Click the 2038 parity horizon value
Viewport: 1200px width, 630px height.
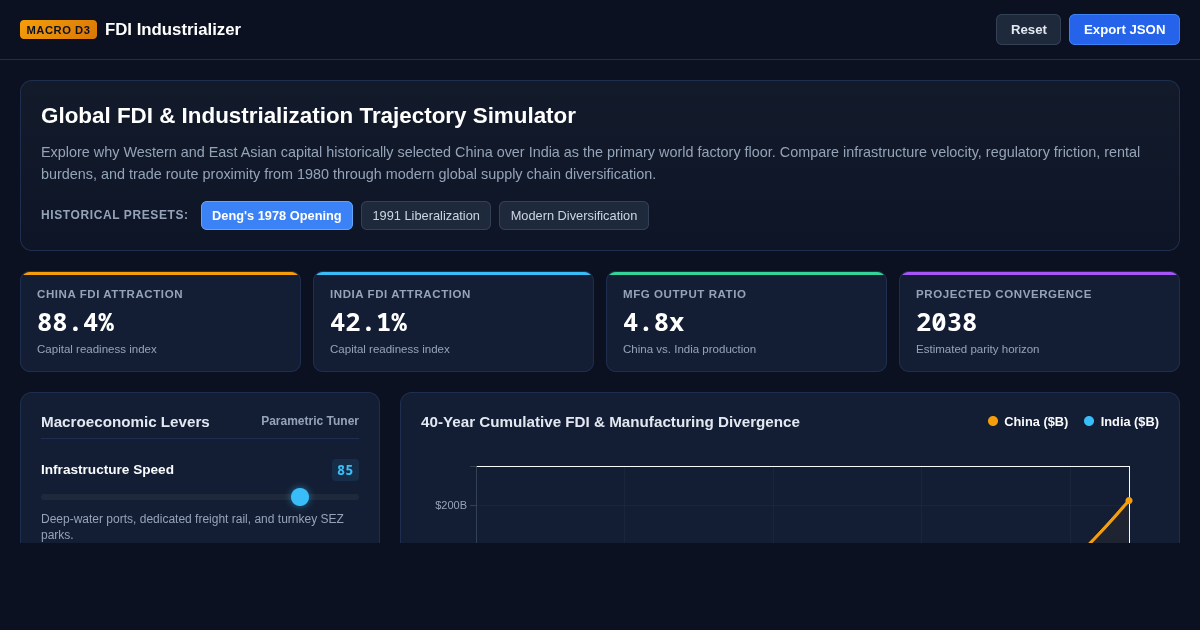point(946,323)
